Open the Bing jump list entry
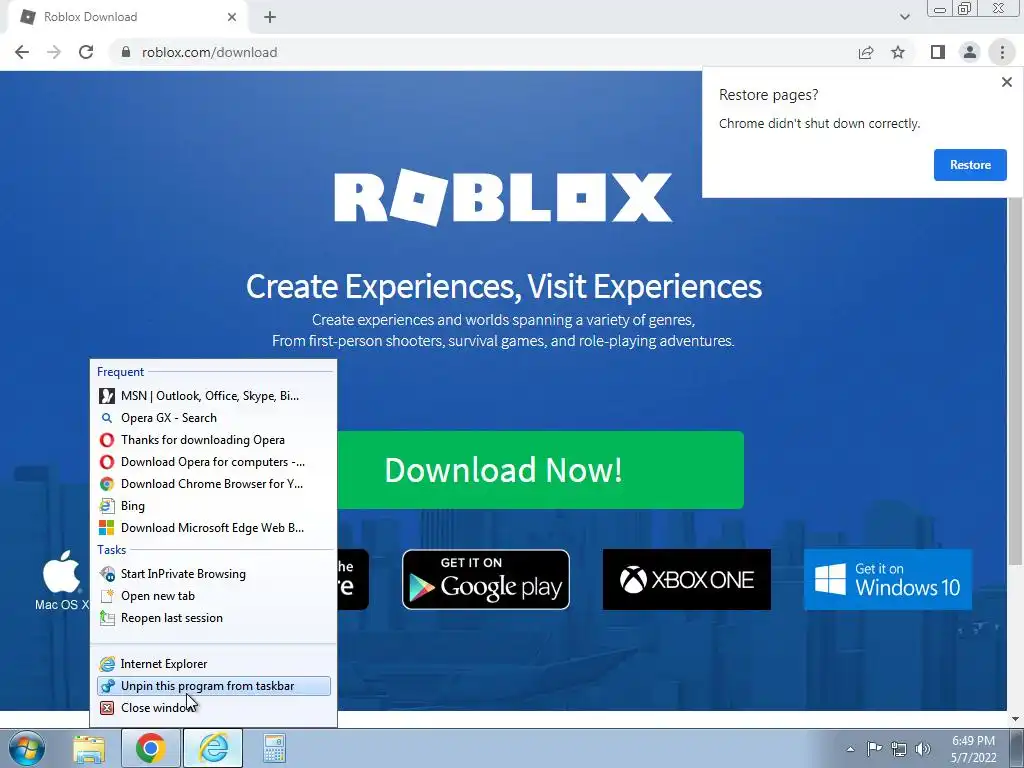The height and width of the screenshot is (768, 1024). click(214, 506)
